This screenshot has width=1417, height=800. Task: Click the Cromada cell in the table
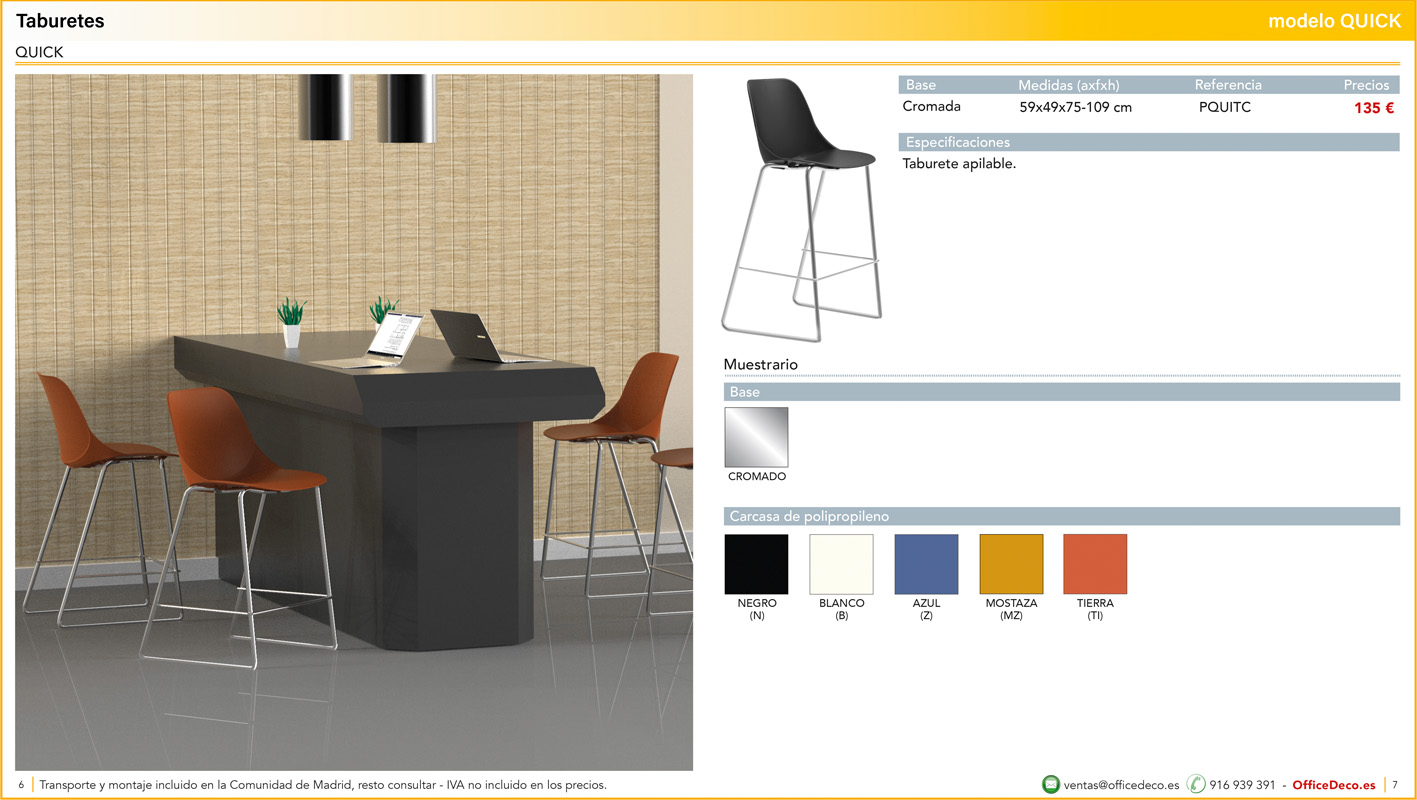[932, 106]
